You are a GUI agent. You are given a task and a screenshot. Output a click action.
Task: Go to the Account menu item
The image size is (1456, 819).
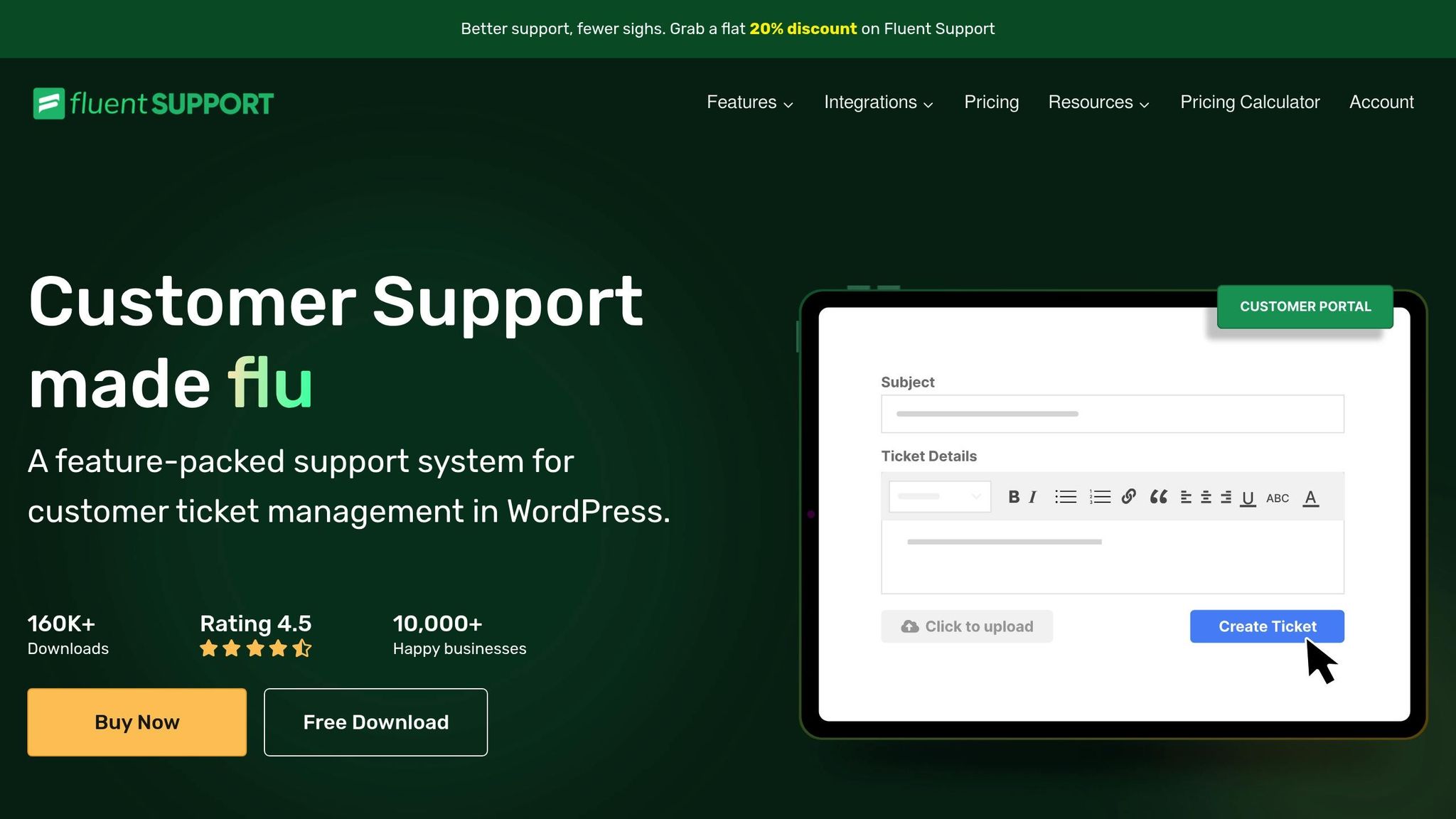(x=1381, y=102)
